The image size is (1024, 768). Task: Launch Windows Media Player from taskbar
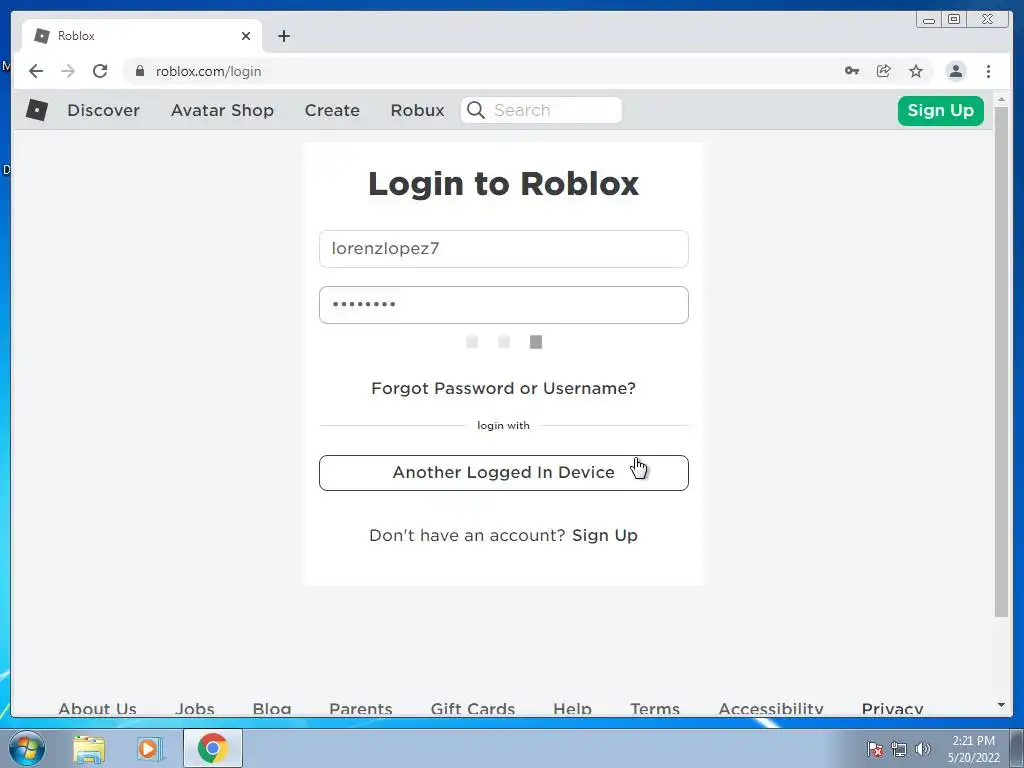(x=150, y=749)
